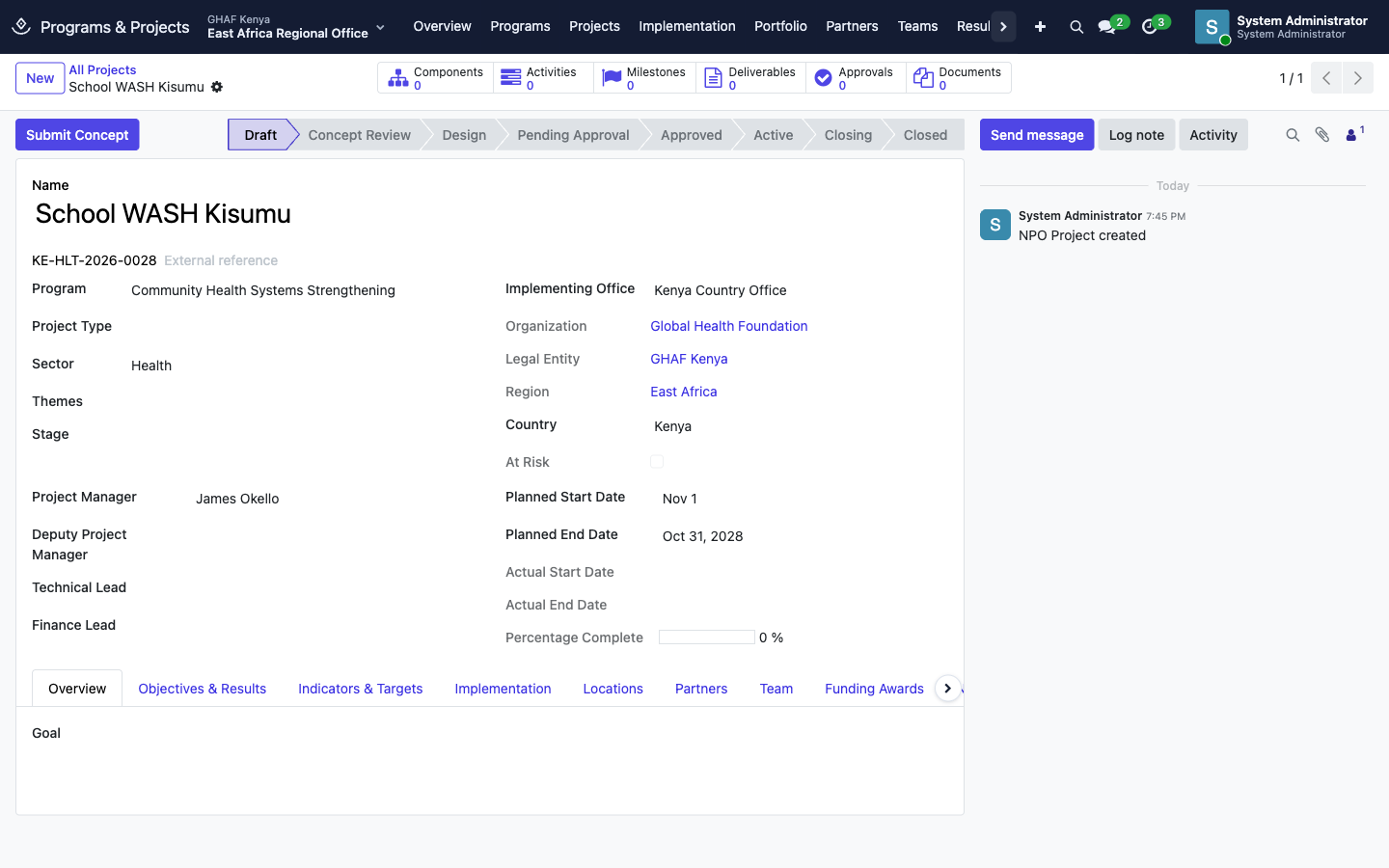
Task: Open the Deliverables document button
Action: point(750,78)
